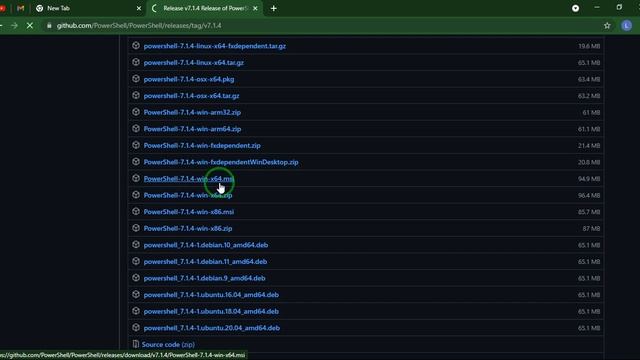Close the Release v7.1.4 tab
Image resolution: width=640 pixels, height=360 pixels.
click(255, 8)
